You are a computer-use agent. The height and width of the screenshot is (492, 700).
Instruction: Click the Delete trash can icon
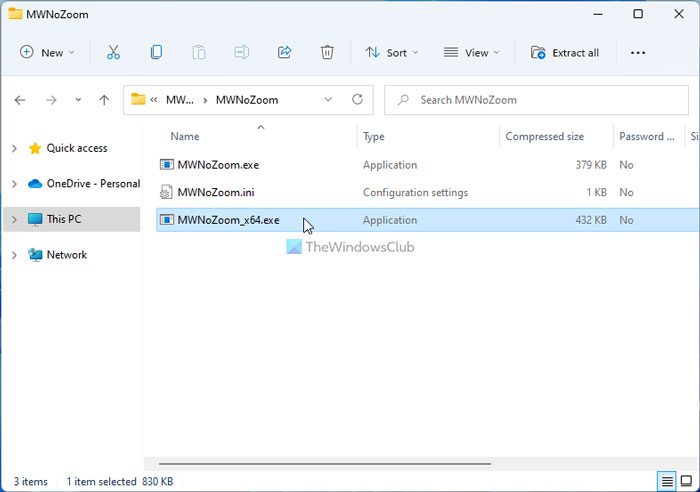pyautogui.click(x=327, y=52)
